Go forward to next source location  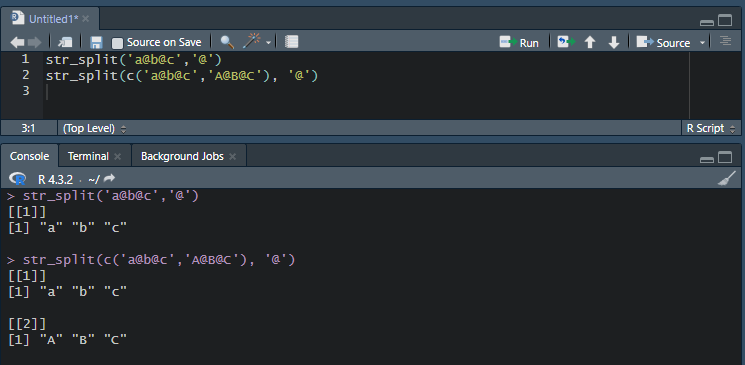[x=34, y=42]
